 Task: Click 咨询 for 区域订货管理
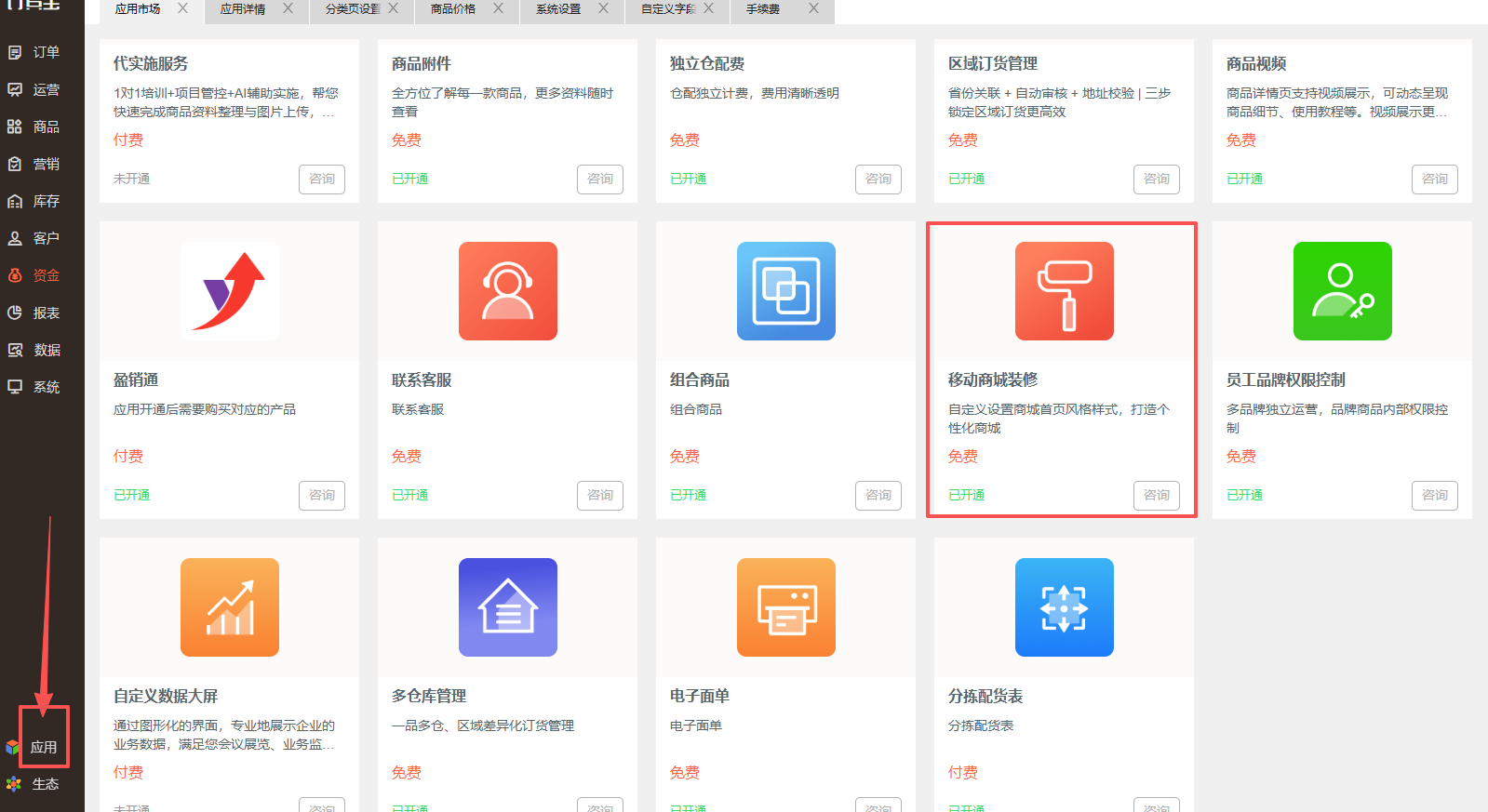tap(1157, 179)
